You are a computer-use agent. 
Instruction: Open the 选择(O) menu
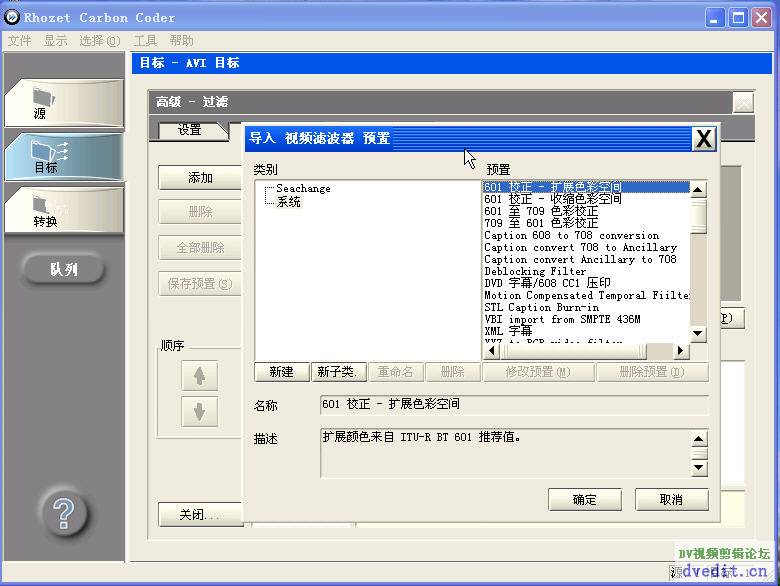pyautogui.click(x=99, y=40)
